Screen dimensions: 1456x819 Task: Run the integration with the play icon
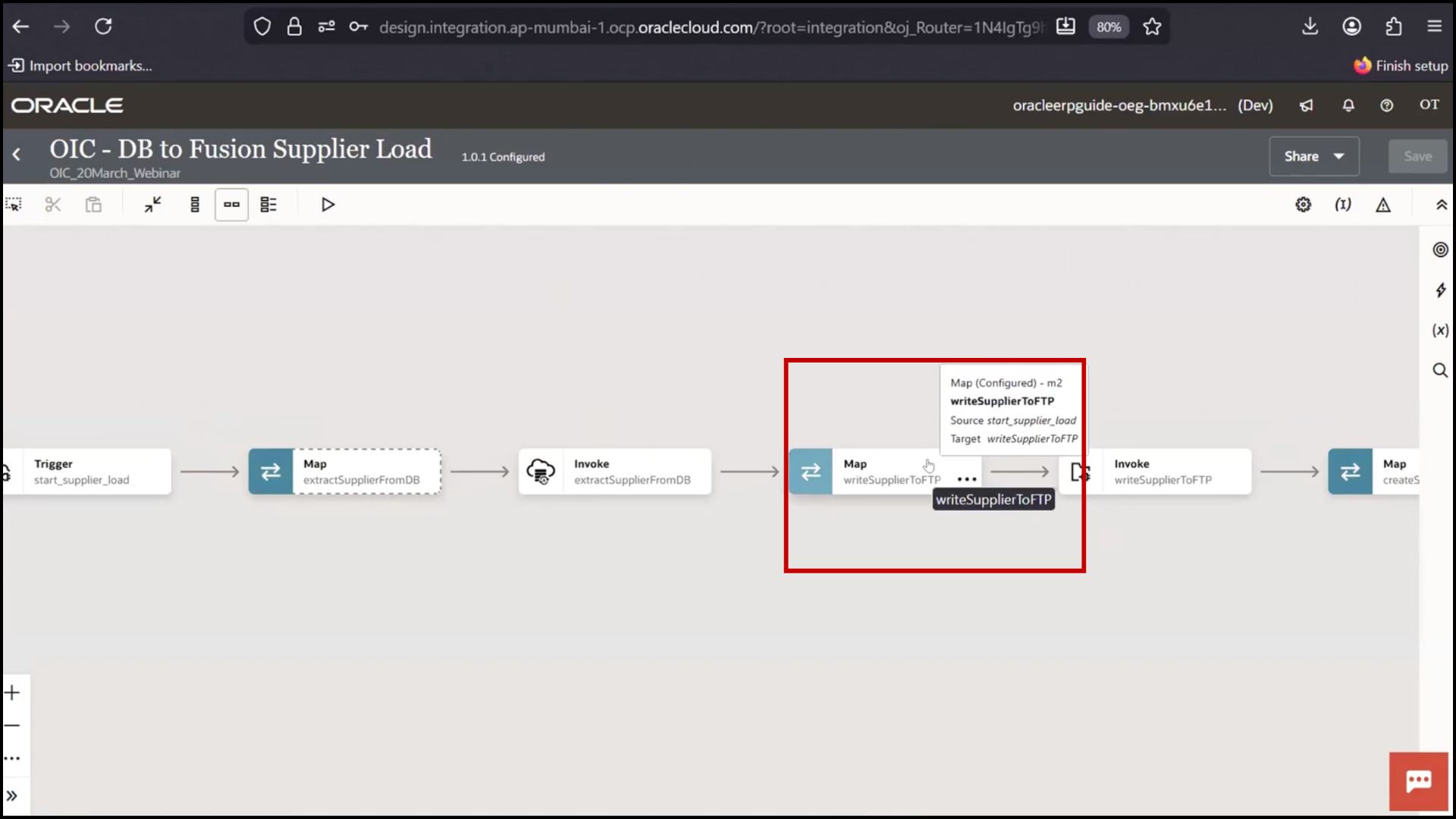tap(328, 205)
